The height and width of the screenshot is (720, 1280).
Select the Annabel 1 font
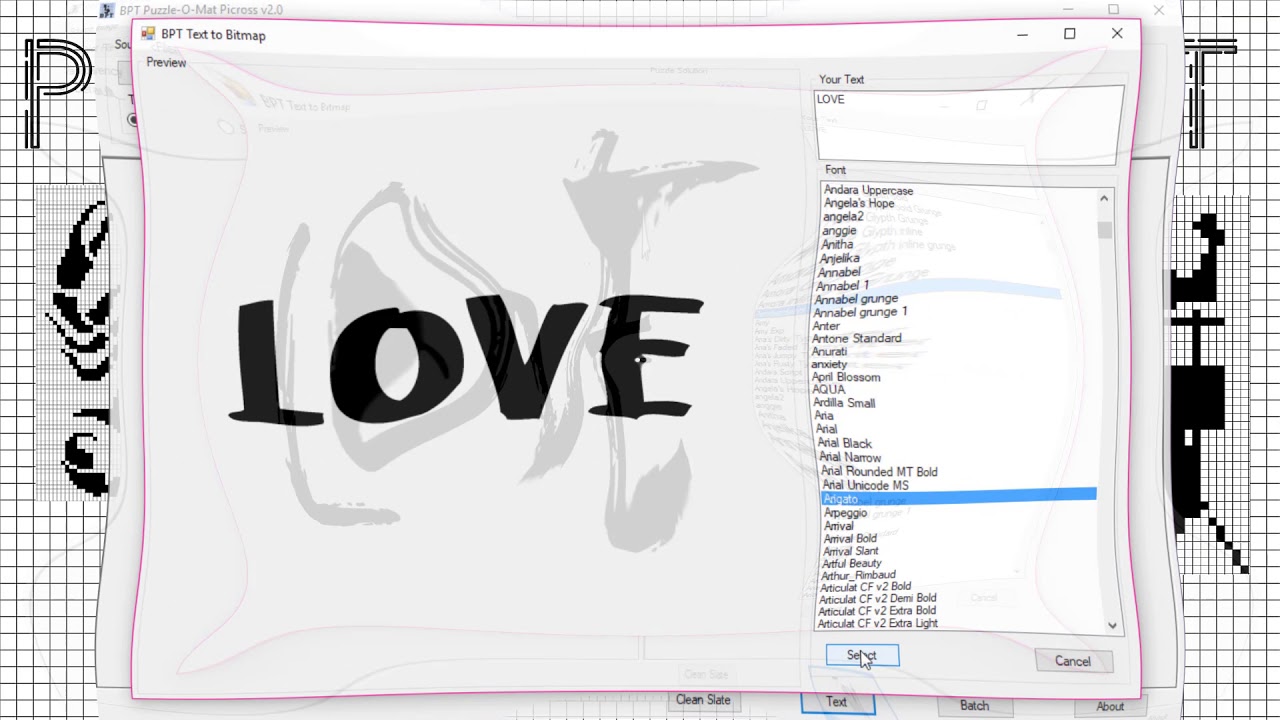(x=843, y=286)
